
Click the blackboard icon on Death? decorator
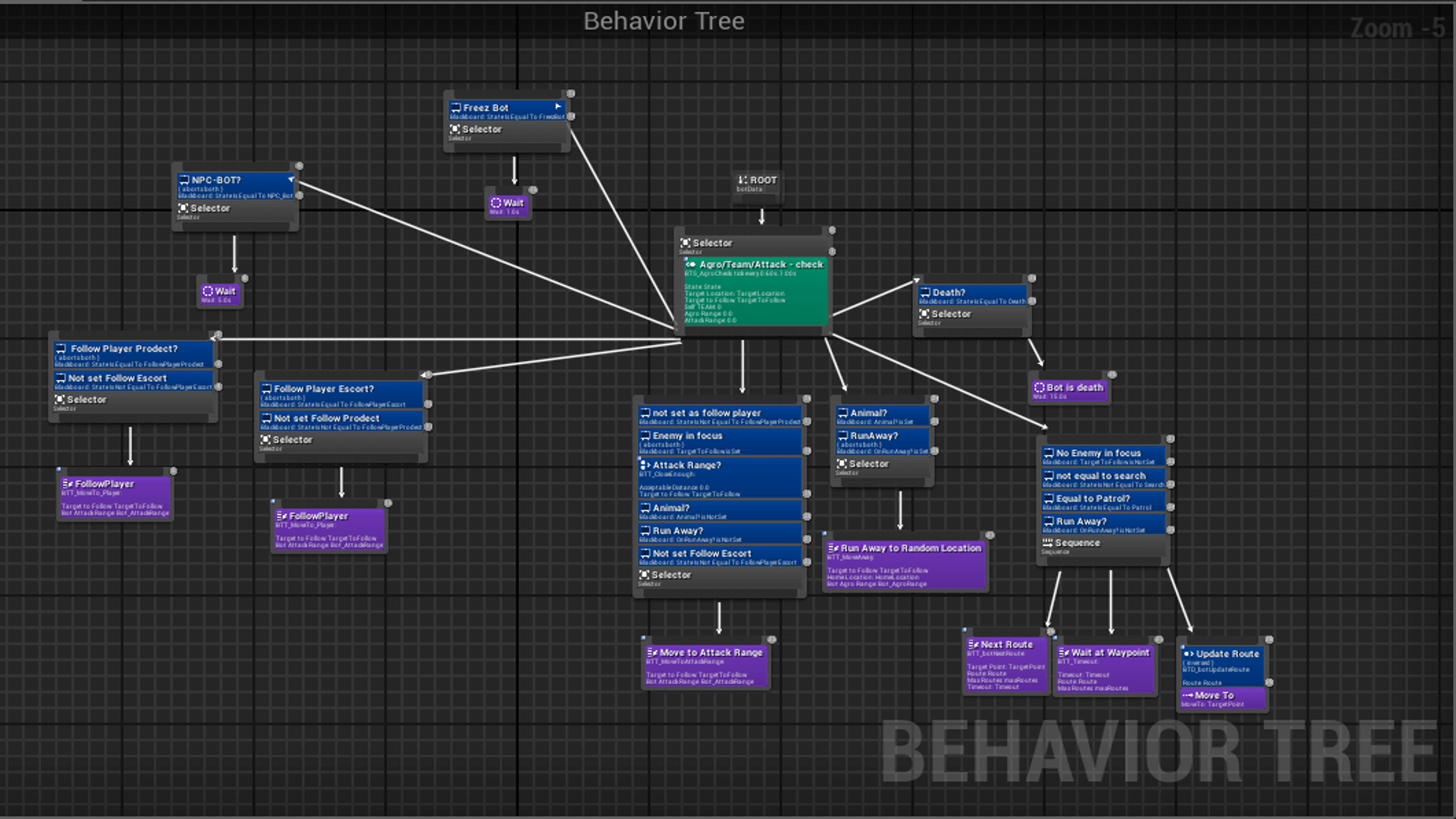[x=924, y=292]
